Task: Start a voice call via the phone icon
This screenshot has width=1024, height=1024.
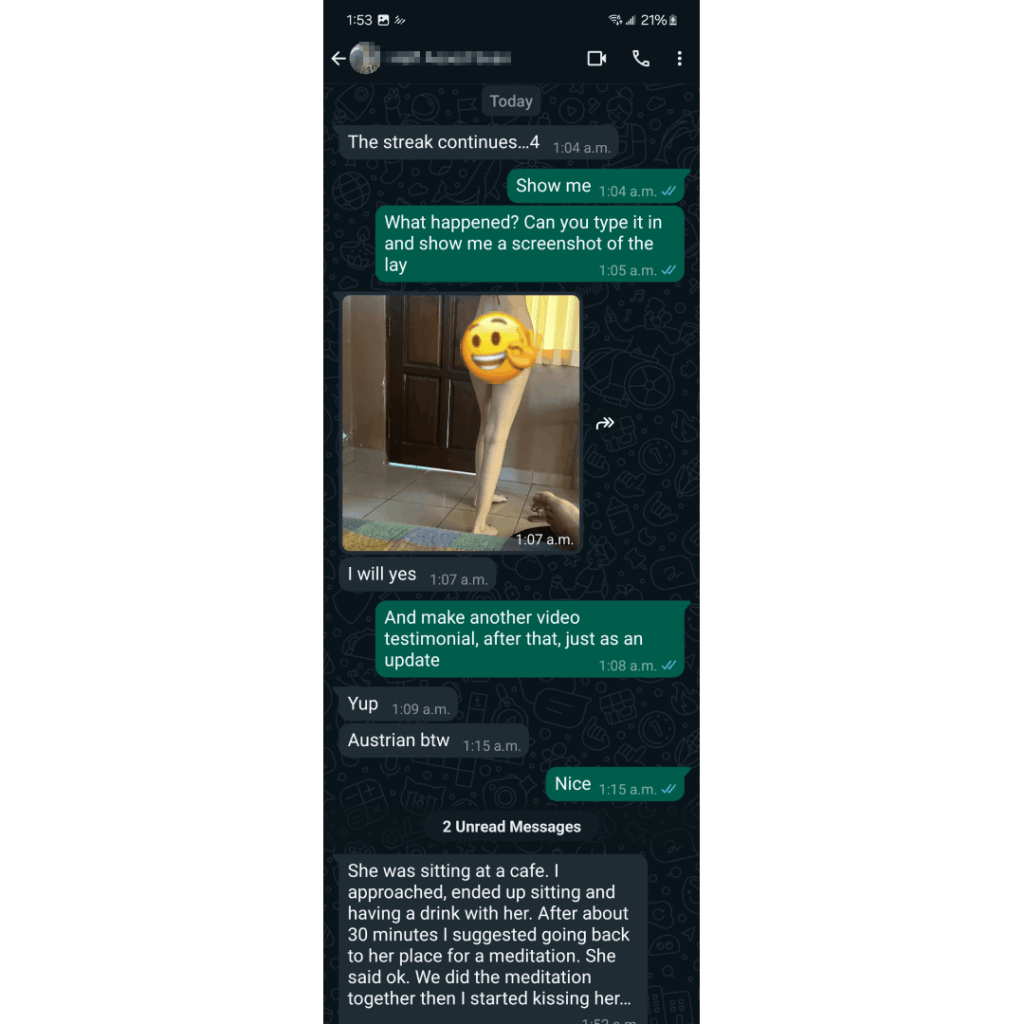Action: (641, 59)
